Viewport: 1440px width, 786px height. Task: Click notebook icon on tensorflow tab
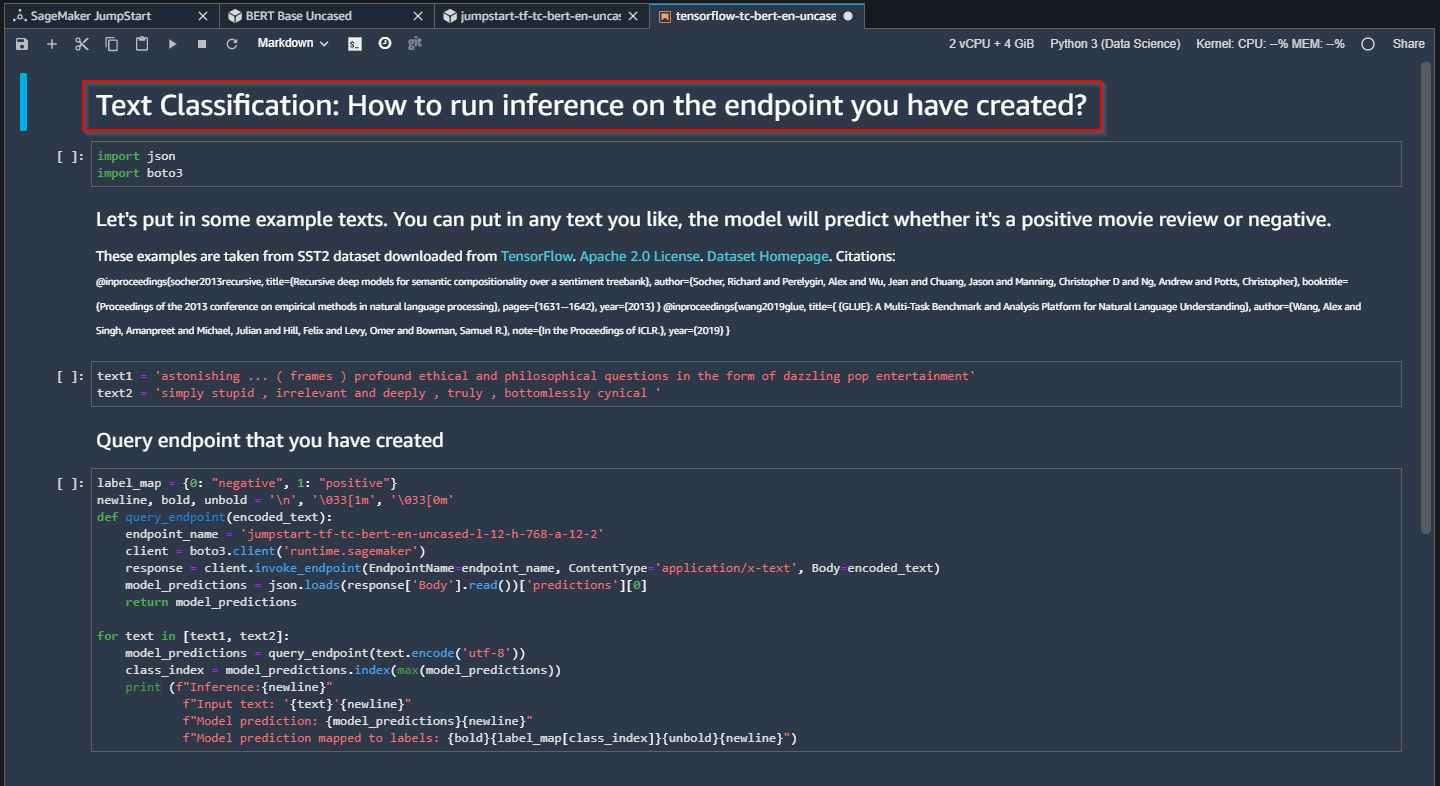pyautogui.click(x=665, y=16)
